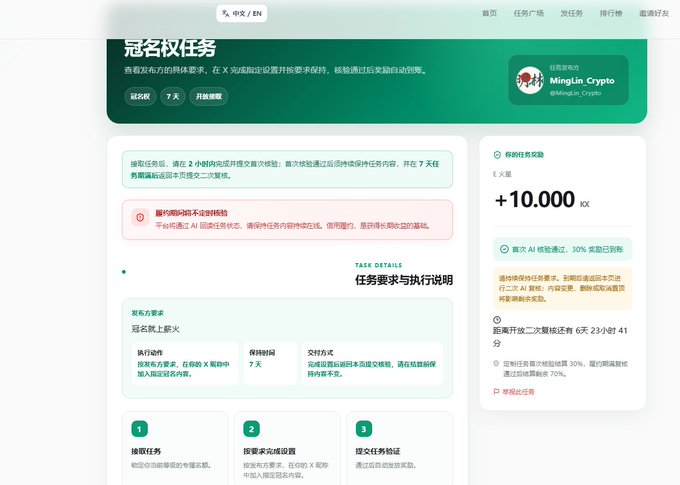Image resolution: width=680 pixels, height=485 pixels.
Task: Click the step 1 number badge
Action: (x=139, y=429)
